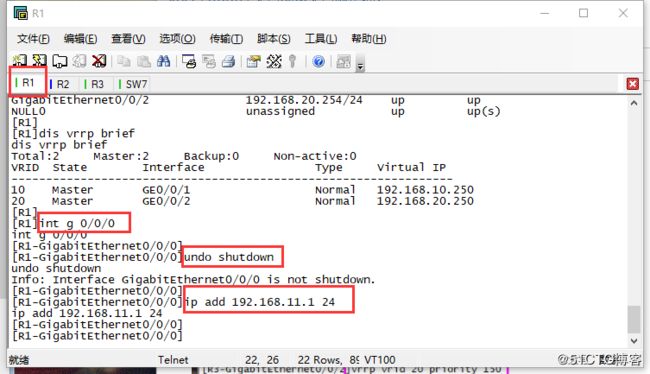Open the 工具(L) menu
Screen dimensions: 650x374
(321, 39)
